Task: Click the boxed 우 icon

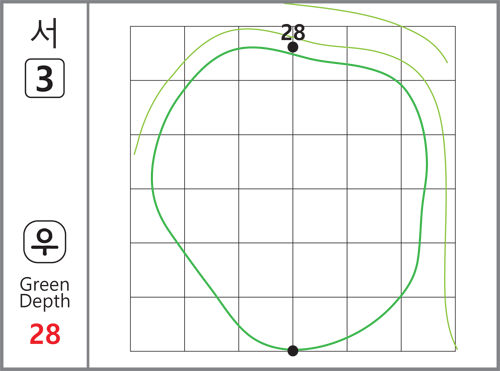Action: (x=45, y=242)
